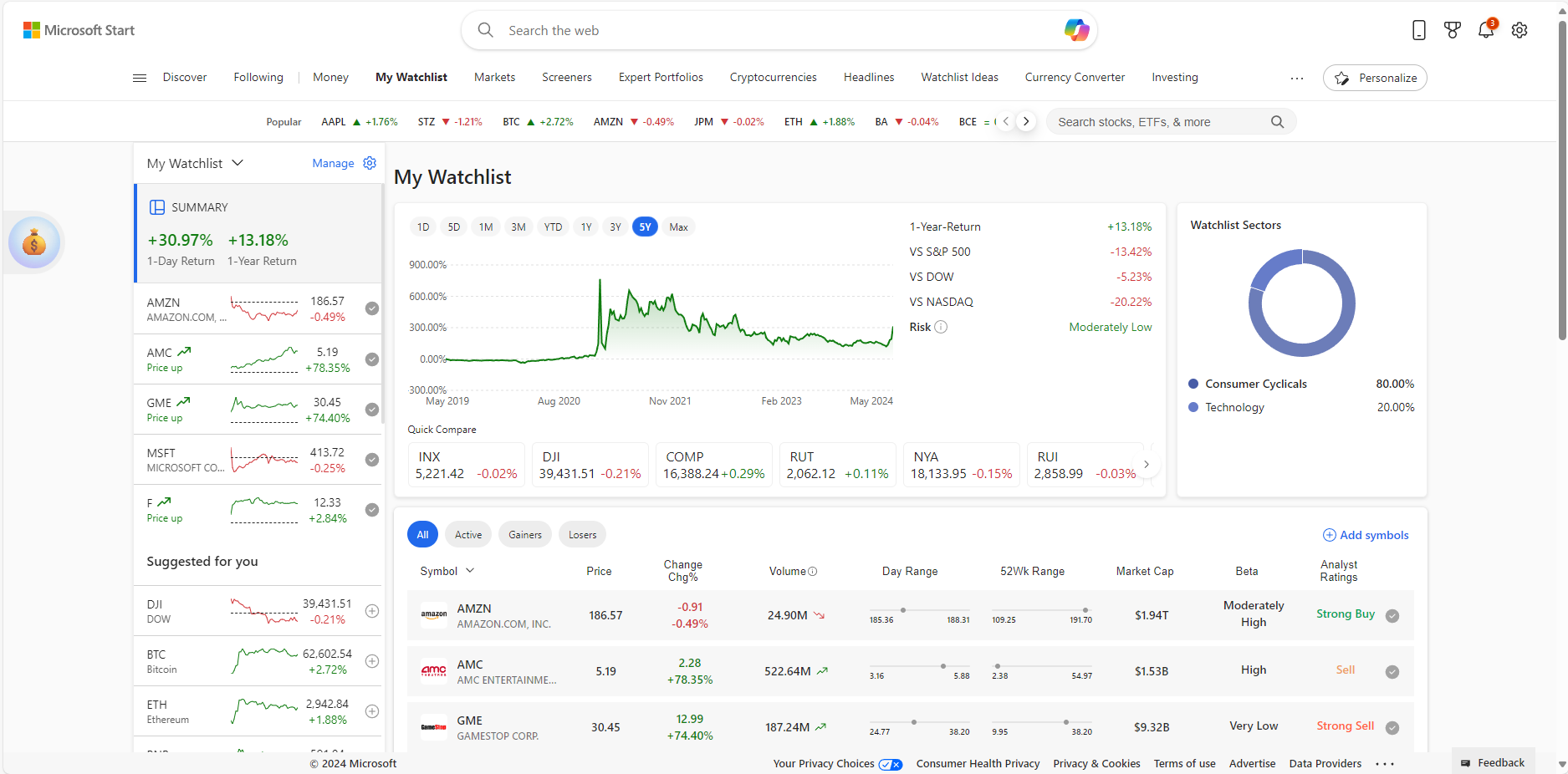This screenshot has width=1568, height=774.
Task: Click the Risk info icon
Action: pos(941,327)
